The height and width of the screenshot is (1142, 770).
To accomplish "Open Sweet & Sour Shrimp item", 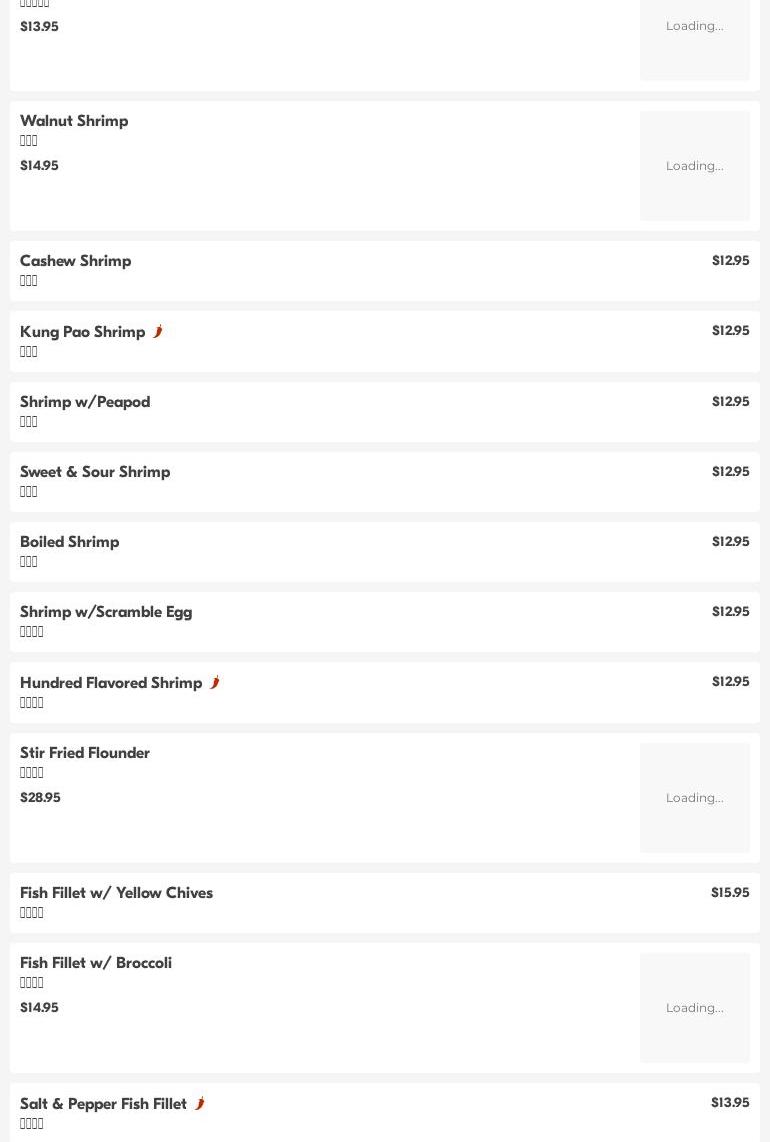I will point(95,472).
